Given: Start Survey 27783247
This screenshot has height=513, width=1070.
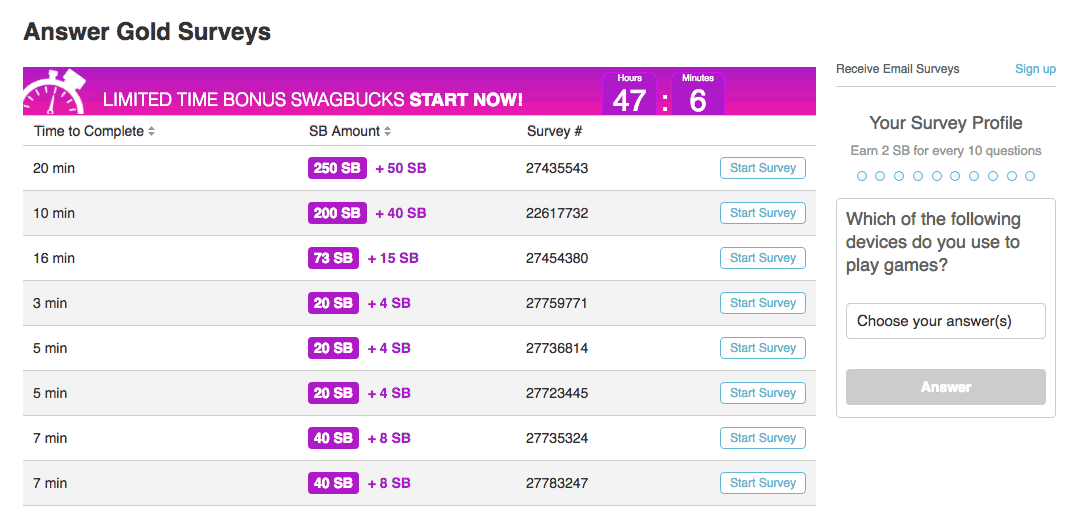Looking at the screenshot, I should 763,483.
